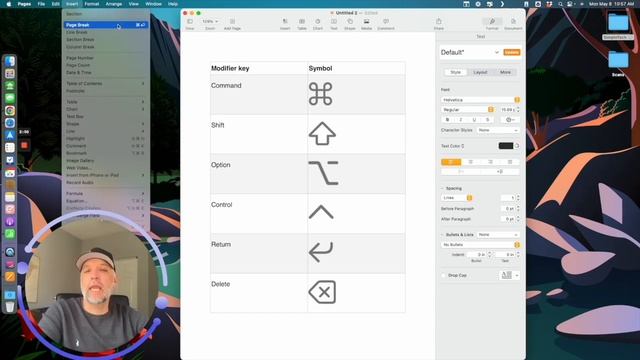Click the Spotlight search icon in menu bar

click(x=560, y=4)
